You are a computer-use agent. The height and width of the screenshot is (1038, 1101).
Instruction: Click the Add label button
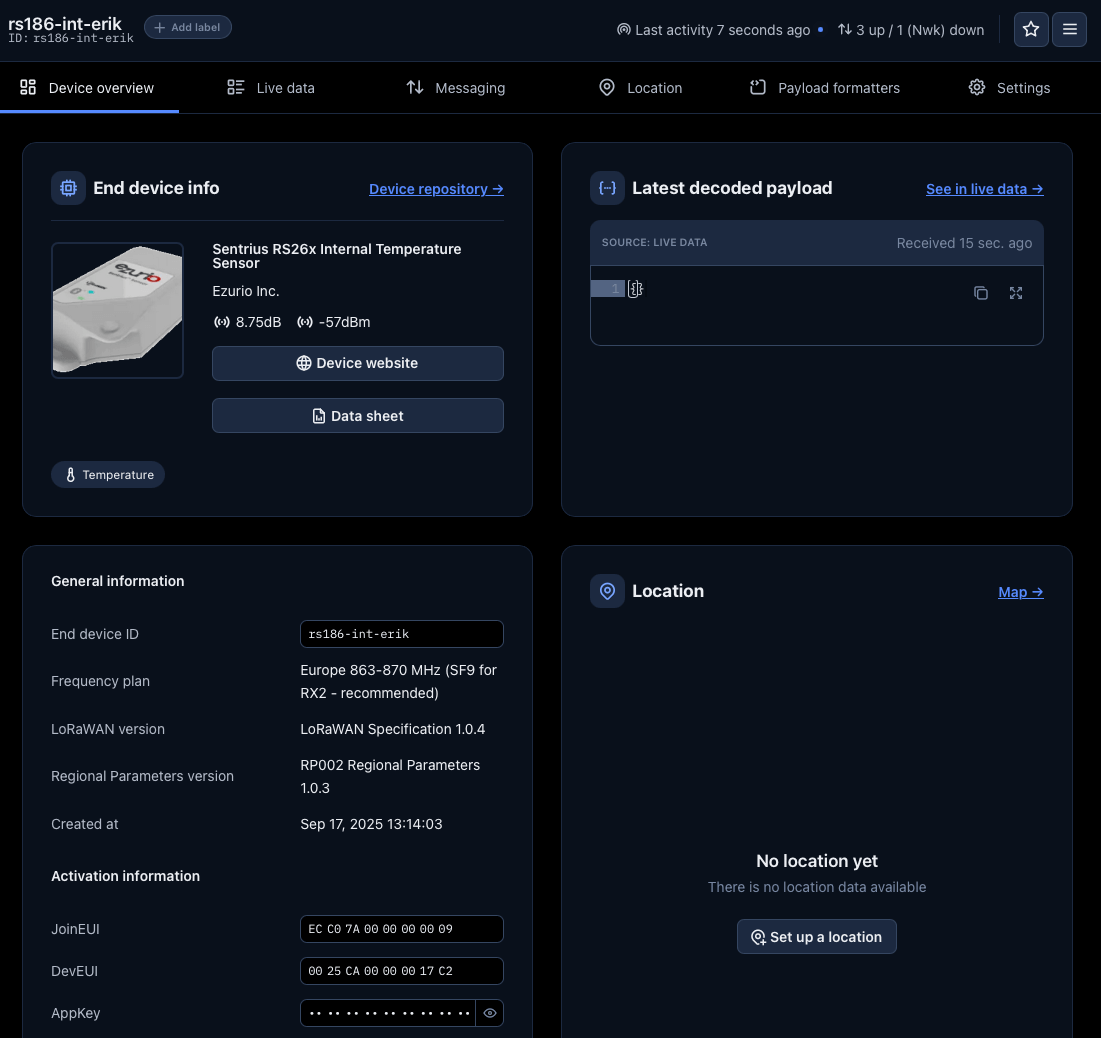[x=188, y=27]
